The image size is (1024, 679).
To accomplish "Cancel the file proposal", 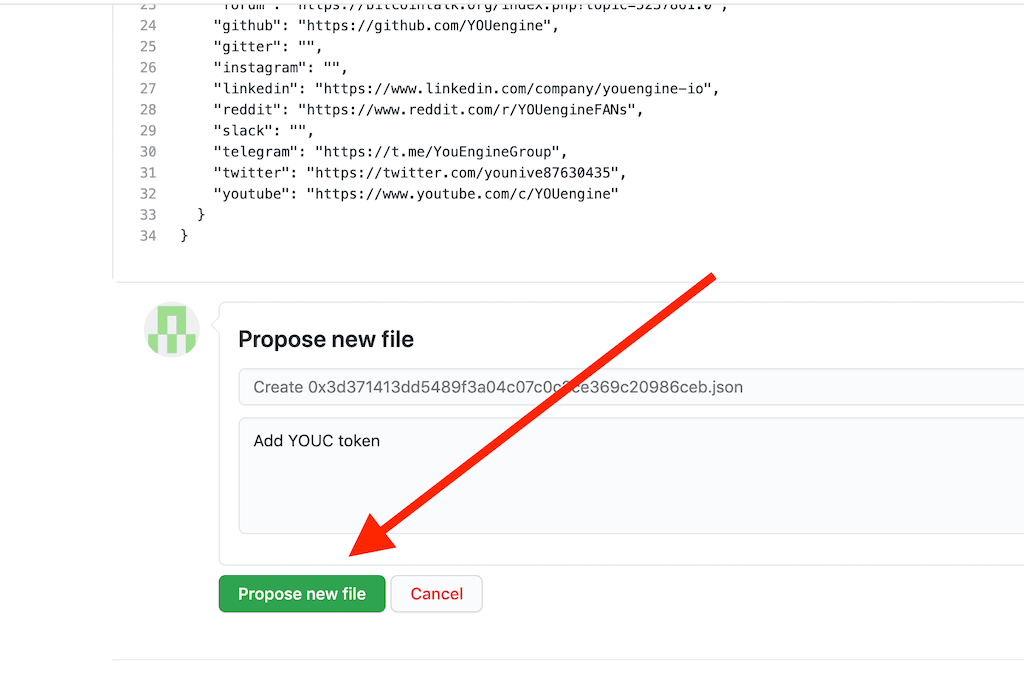I will (436, 593).
